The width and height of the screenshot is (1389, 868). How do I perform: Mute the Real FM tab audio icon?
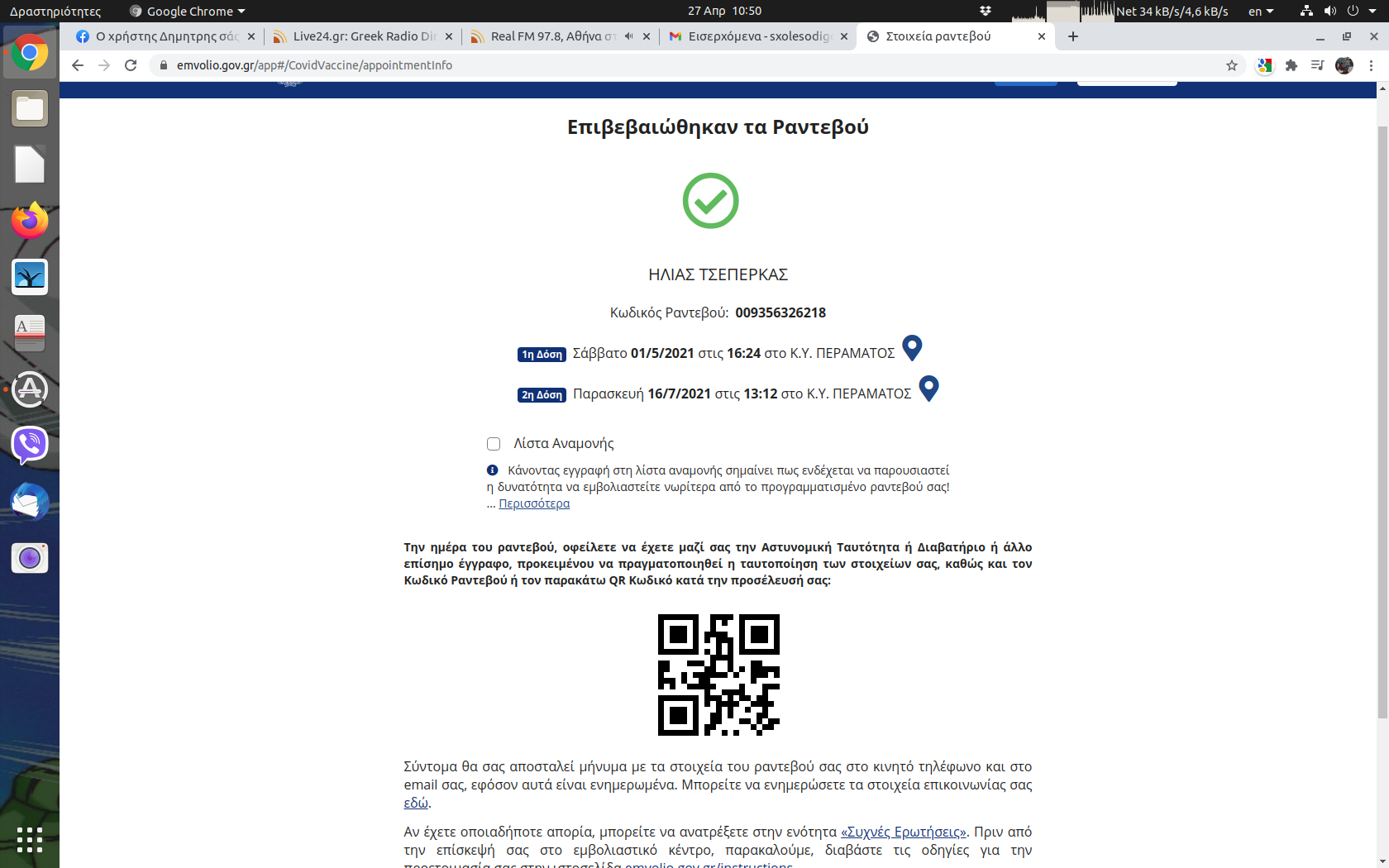click(x=629, y=36)
